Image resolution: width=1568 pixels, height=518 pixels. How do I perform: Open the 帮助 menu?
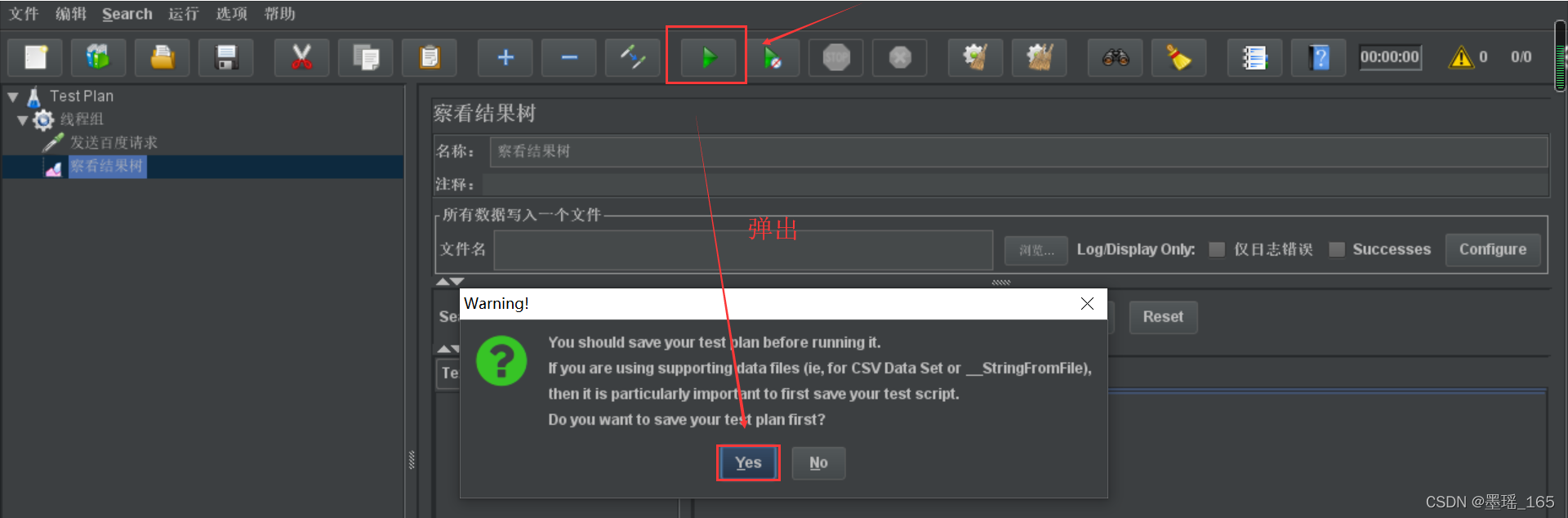point(280,14)
